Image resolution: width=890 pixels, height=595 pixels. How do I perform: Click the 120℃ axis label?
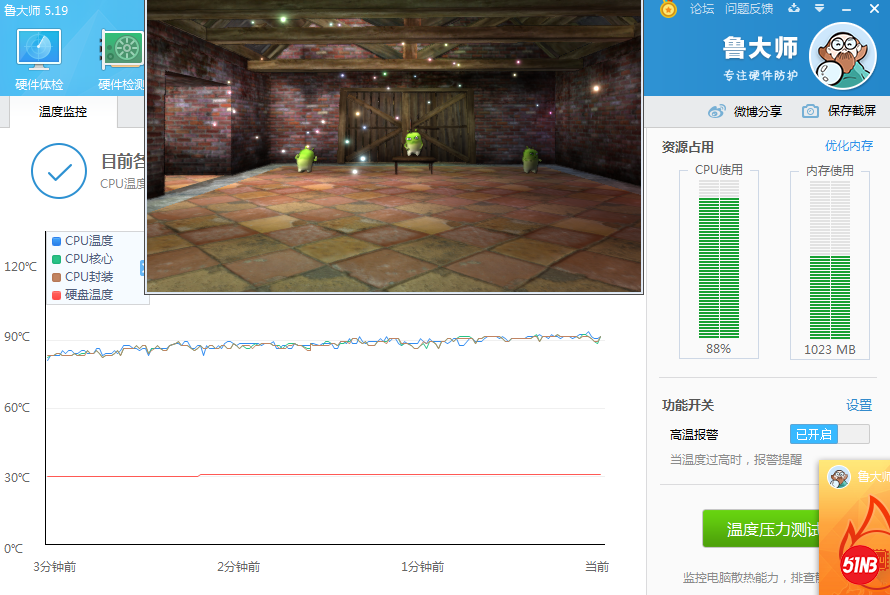point(20,267)
